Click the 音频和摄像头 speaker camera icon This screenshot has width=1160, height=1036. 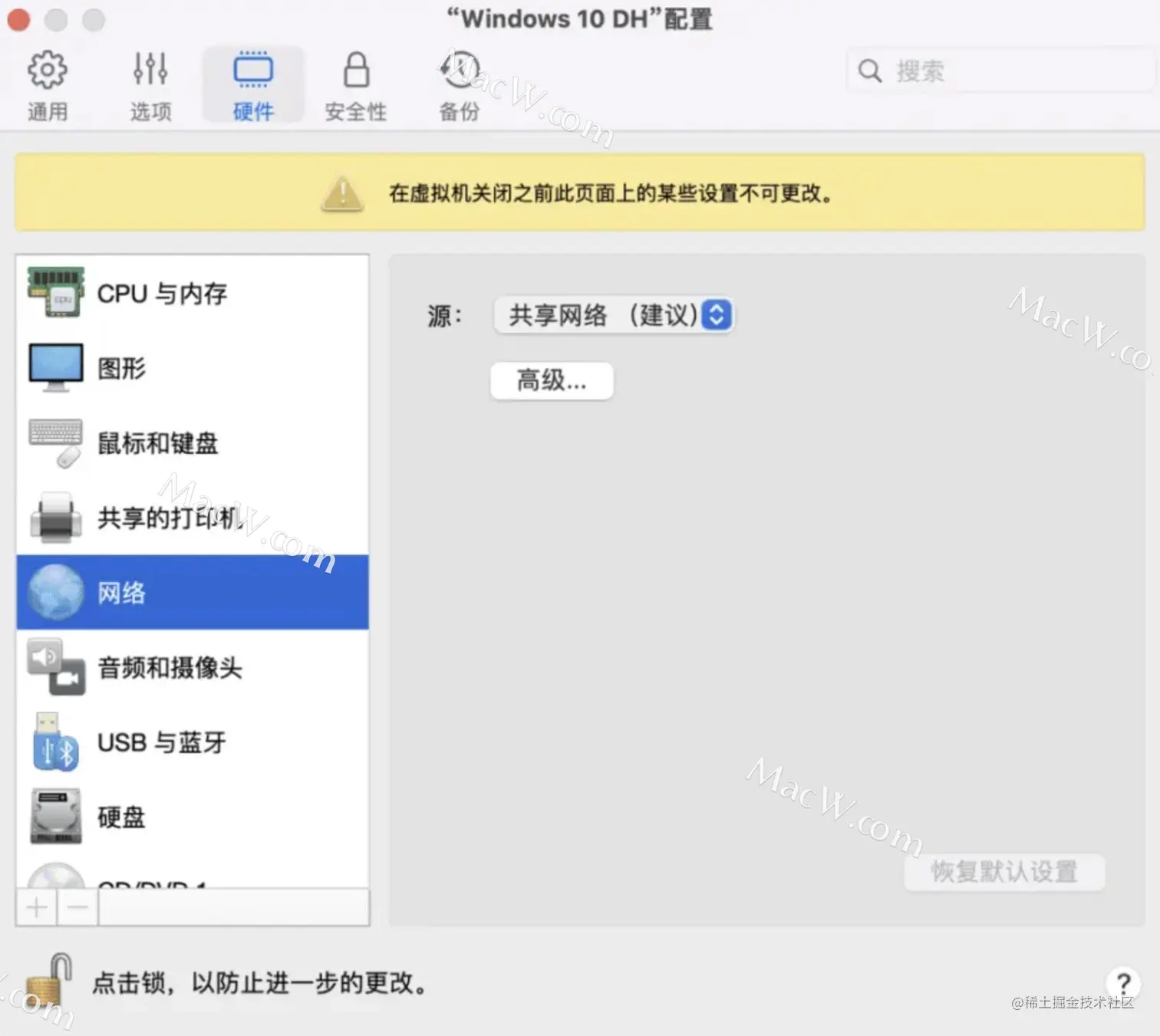tap(55, 667)
